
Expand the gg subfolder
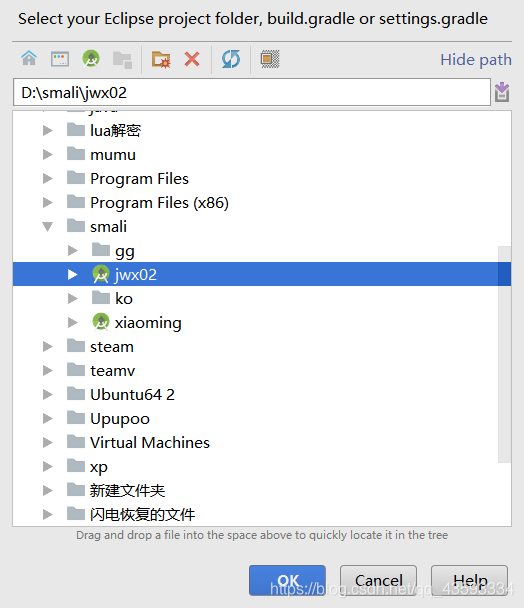point(73,250)
